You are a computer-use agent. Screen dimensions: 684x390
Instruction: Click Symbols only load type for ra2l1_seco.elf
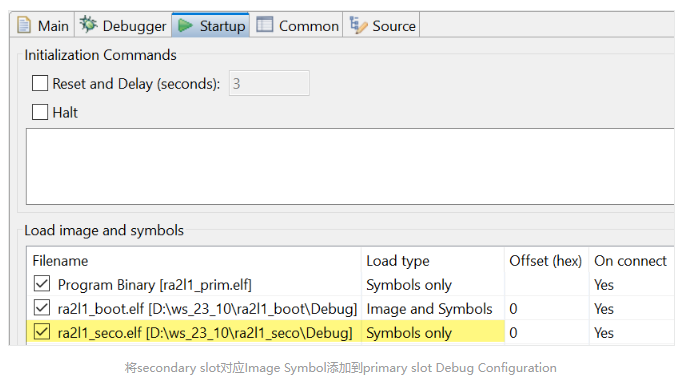[x=409, y=333]
